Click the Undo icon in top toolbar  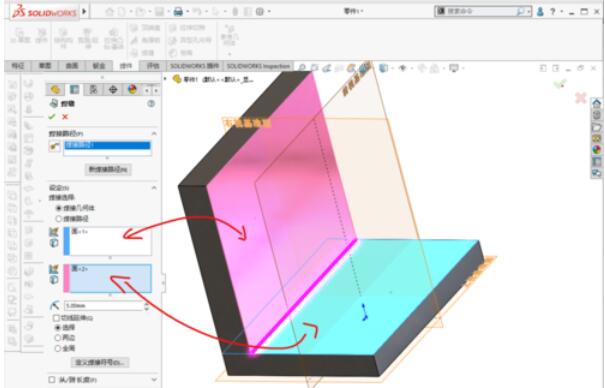click(197, 12)
